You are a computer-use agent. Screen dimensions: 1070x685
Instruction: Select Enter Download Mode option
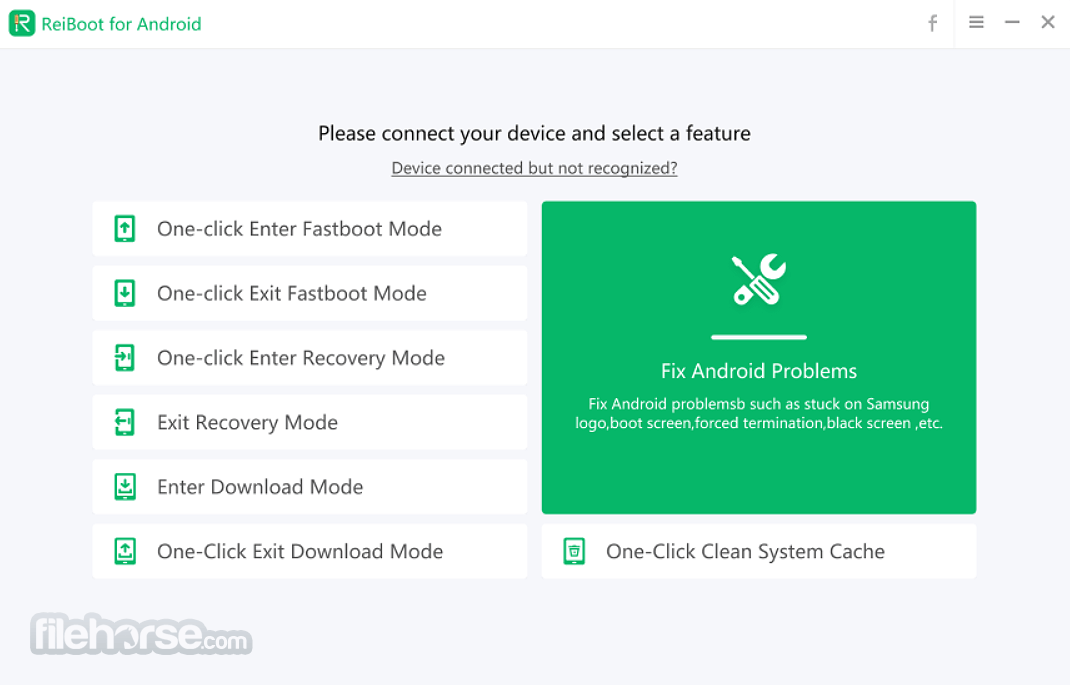pyautogui.click(x=310, y=486)
